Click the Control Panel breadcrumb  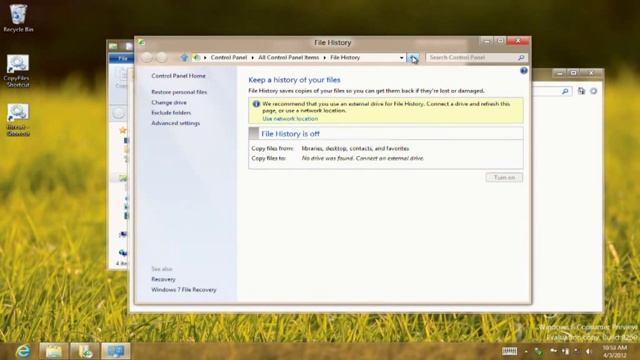coord(229,58)
